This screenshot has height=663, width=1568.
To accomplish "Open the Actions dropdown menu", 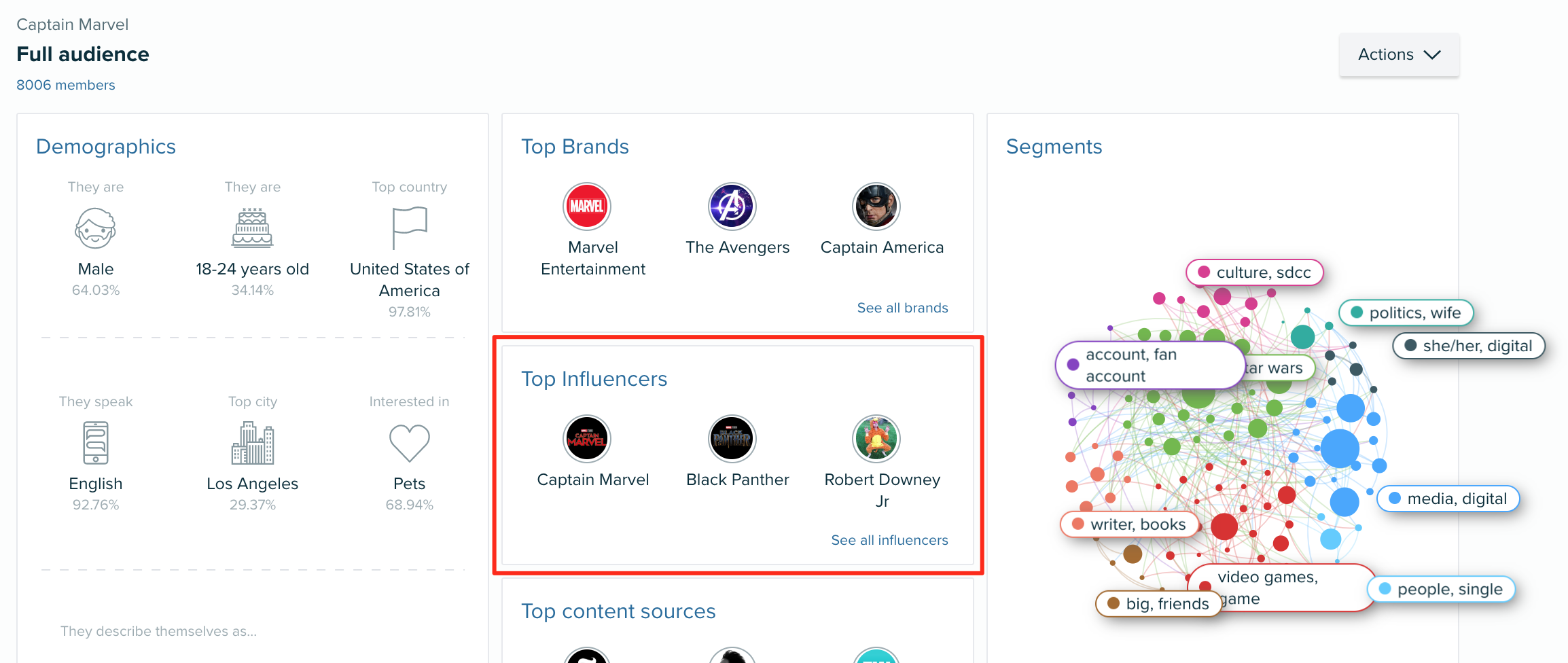I will click(x=1399, y=54).
